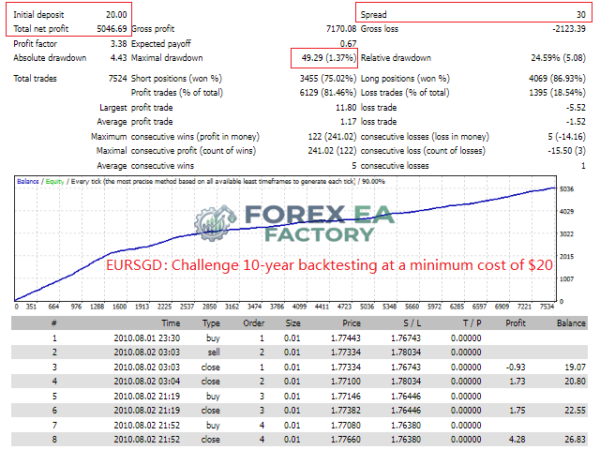Click the 'Type' column header
The image size is (600, 450).
[x=211, y=323]
